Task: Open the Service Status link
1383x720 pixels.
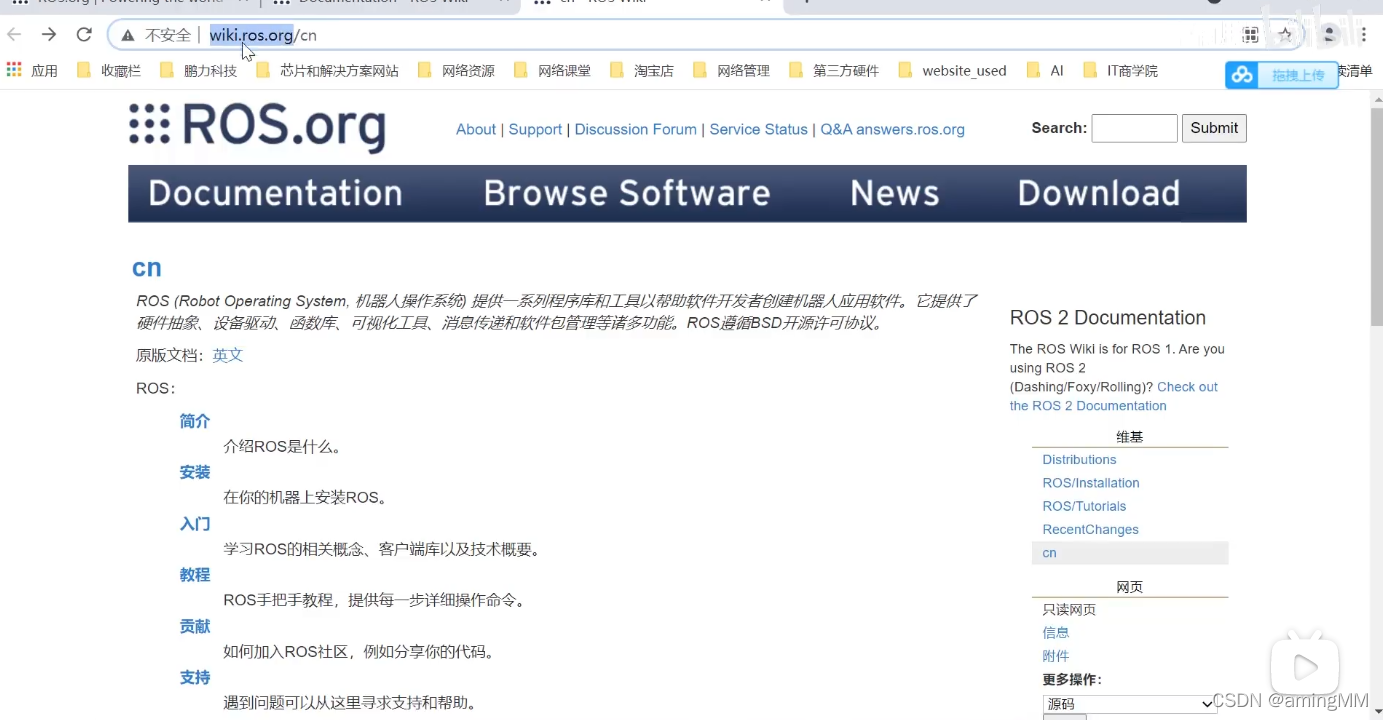Action: (x=758, y=129)
